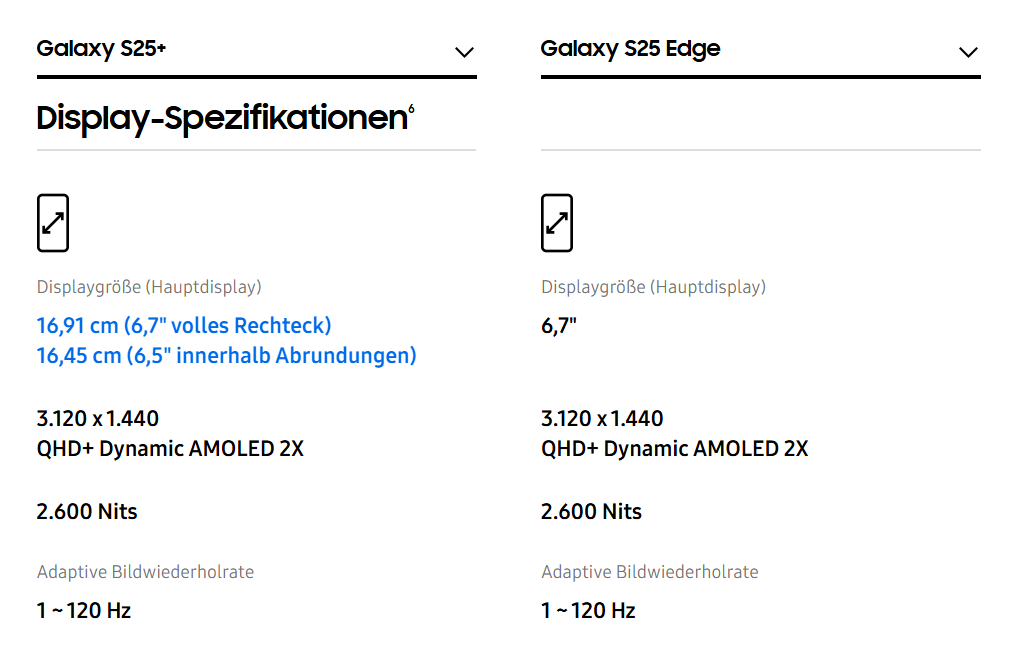
Task: Click Adaptive Bildwiederholrate label for S25 Edge
Action: click(x=649, y=572)
